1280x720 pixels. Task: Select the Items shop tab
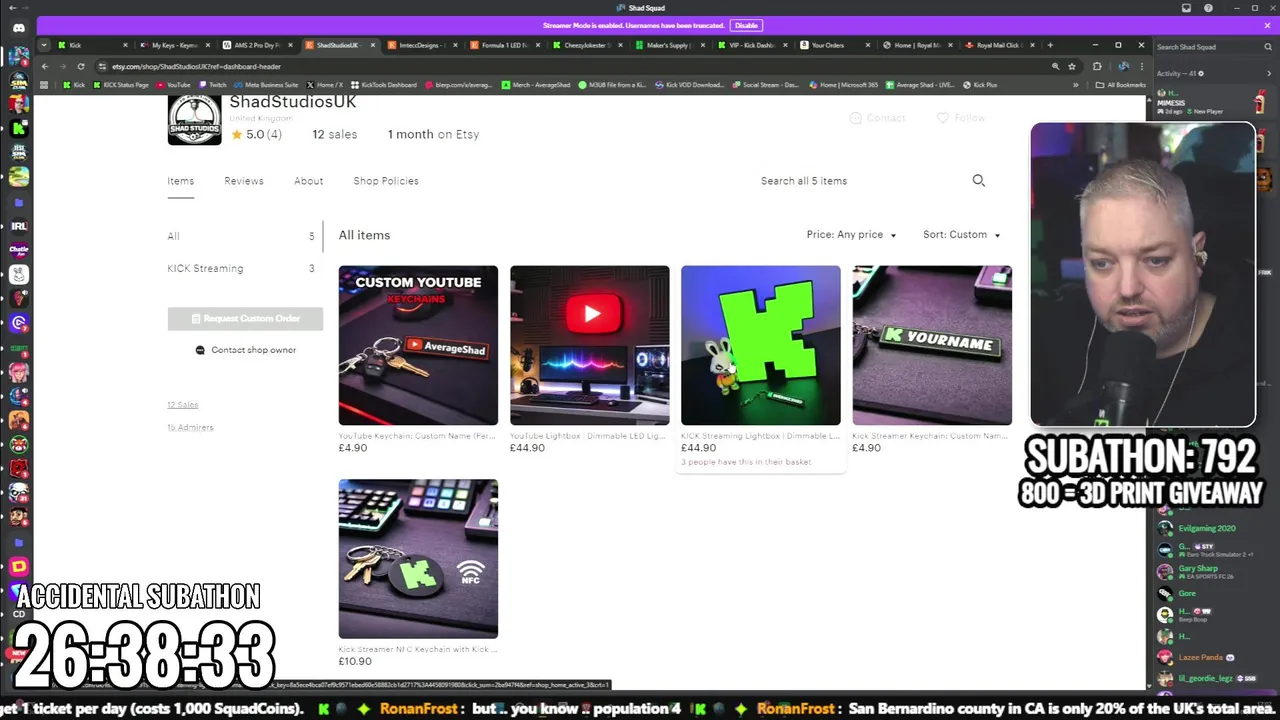181,181
